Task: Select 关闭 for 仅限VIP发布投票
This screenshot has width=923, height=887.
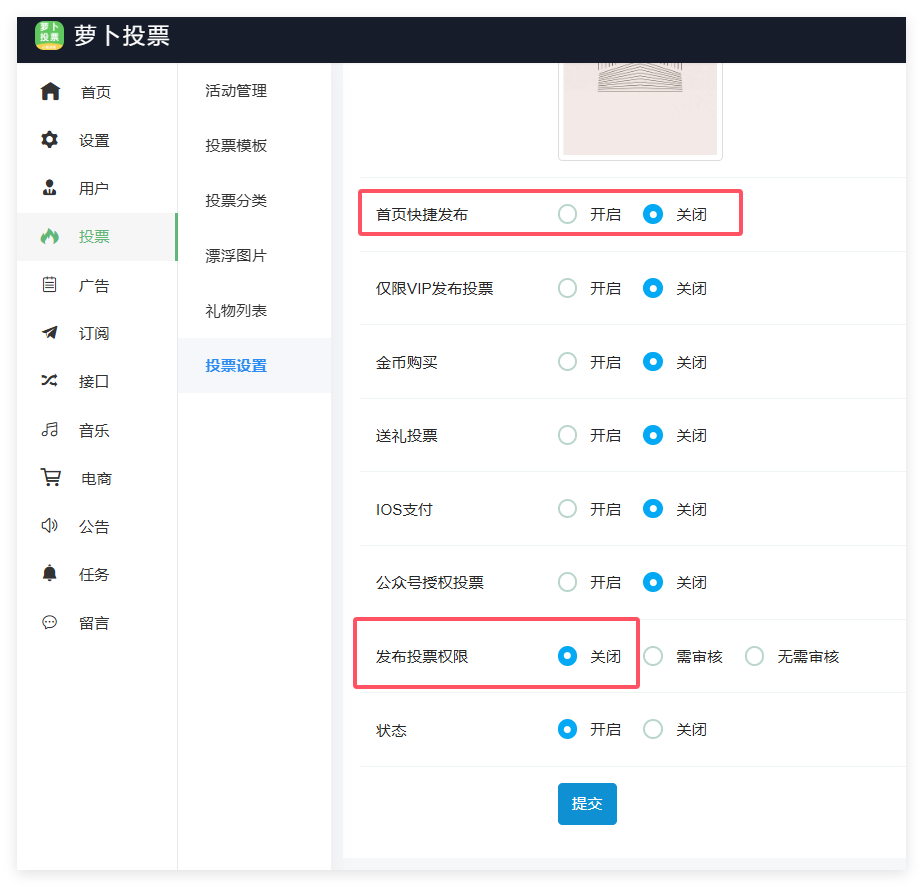Action: click(x=653, y=288)
